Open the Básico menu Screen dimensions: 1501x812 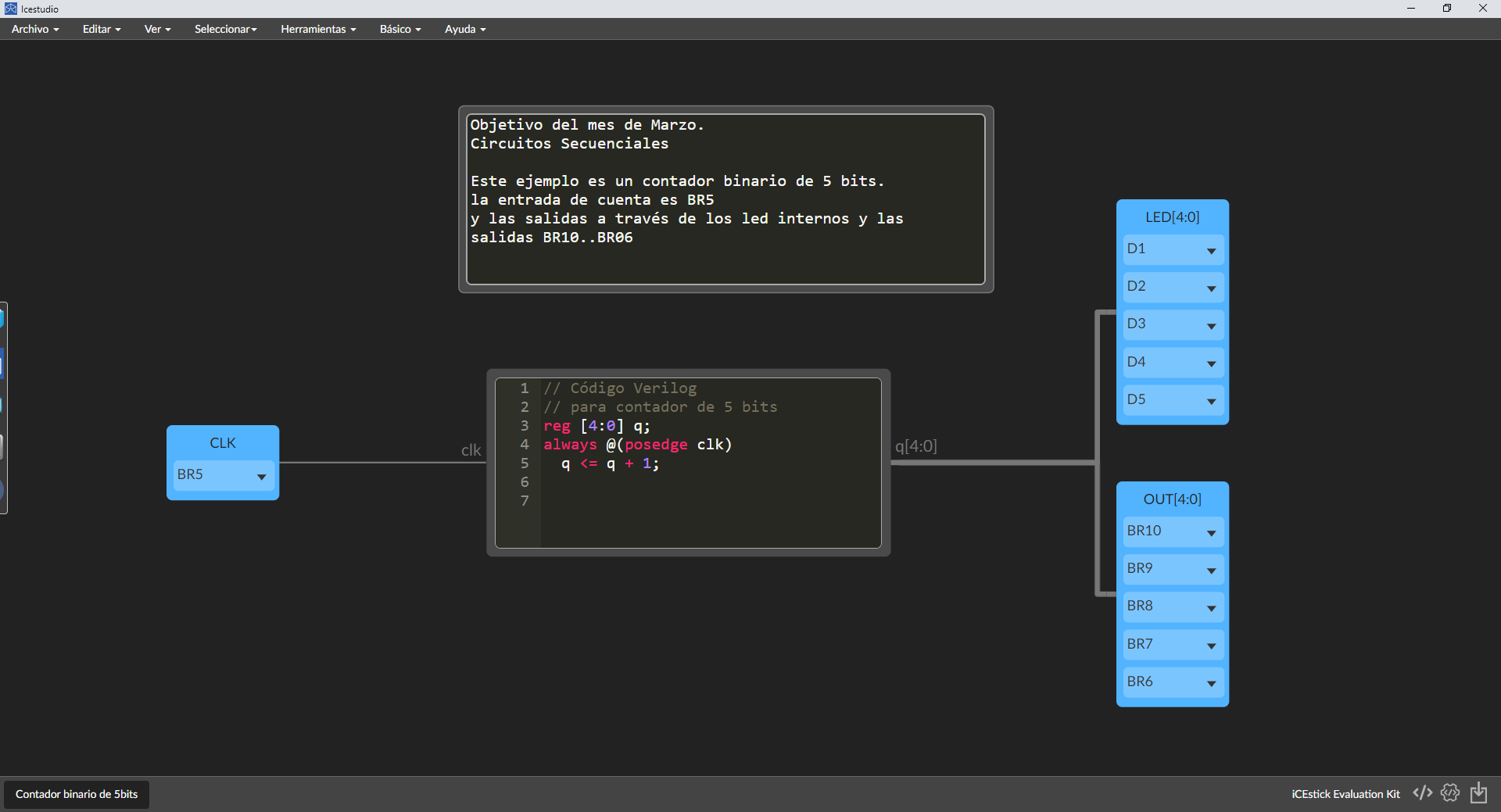(x=400, y=29)
